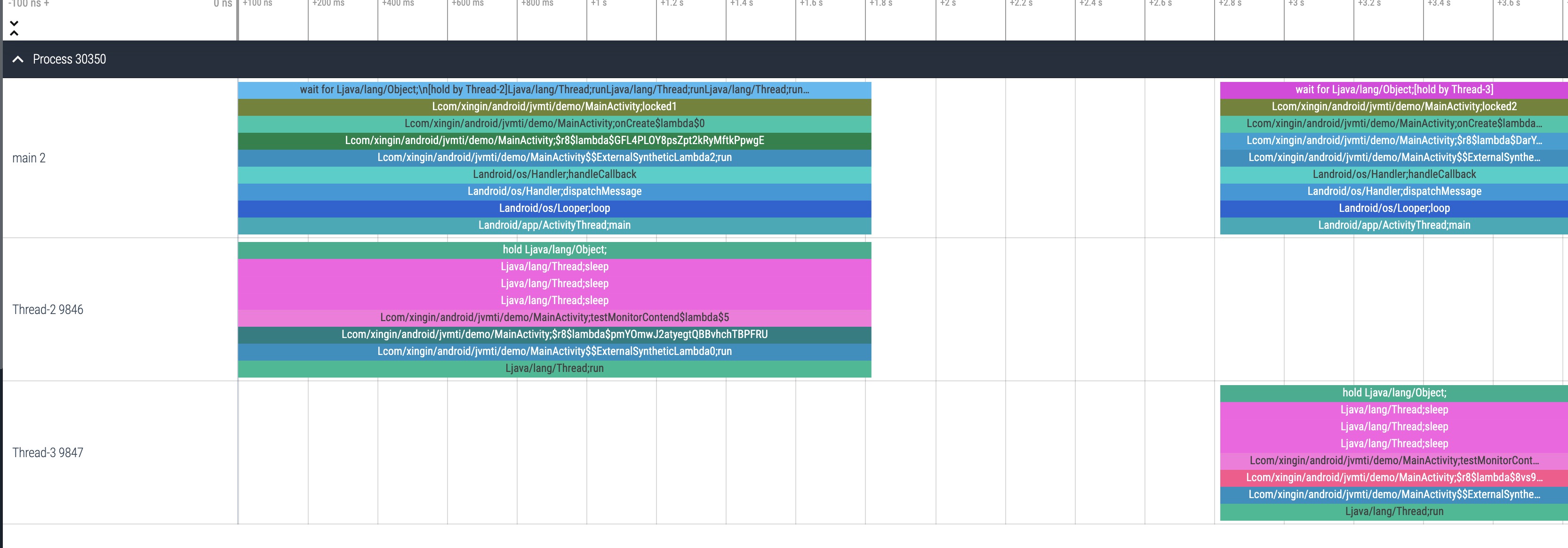
Task: Click the MainActivity;locked1 slice
Action: (554, 106)
